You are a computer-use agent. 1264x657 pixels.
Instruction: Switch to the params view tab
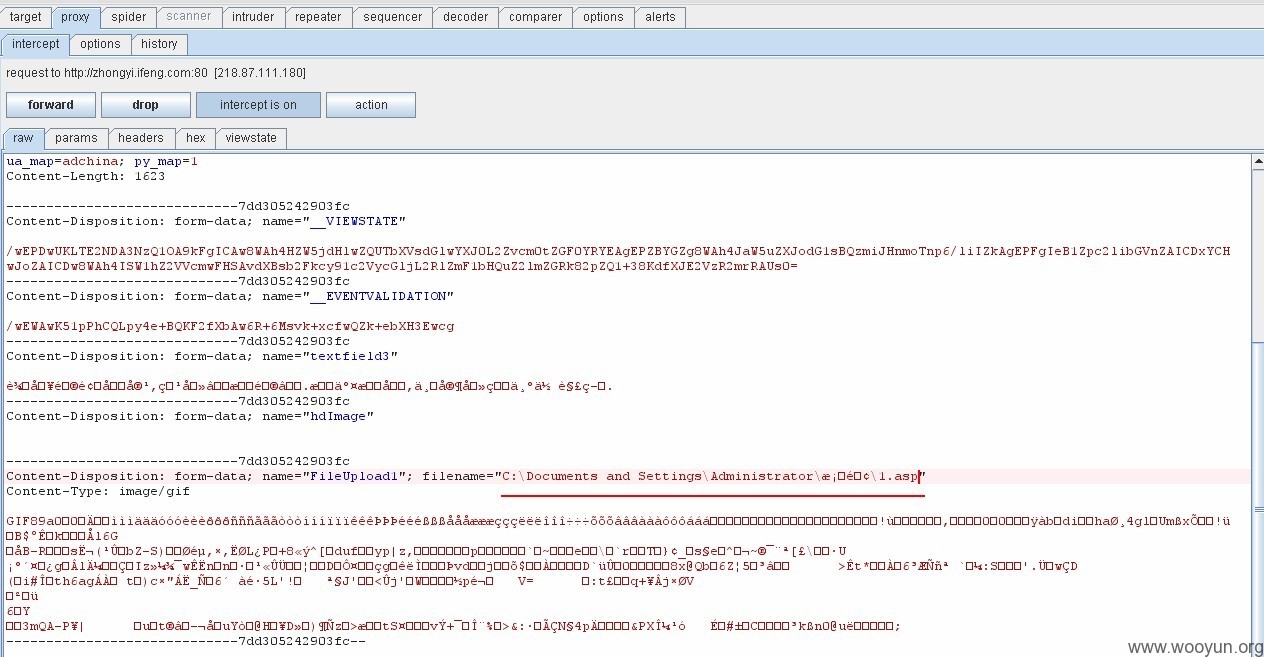click(76, 138)
